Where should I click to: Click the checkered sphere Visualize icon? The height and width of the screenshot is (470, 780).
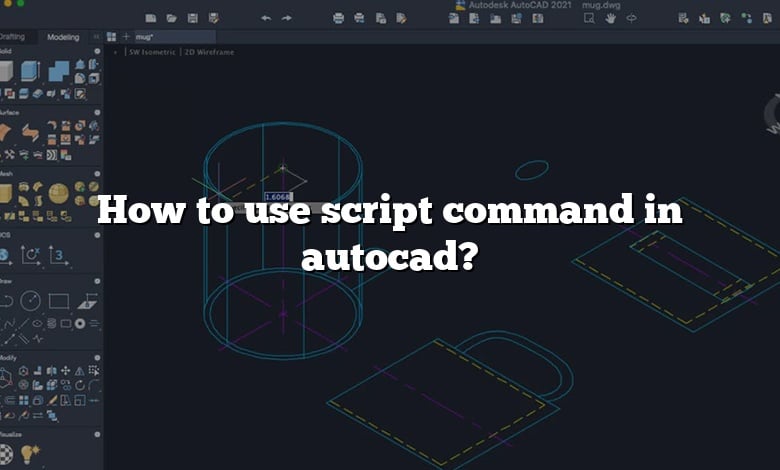pyautogui.click(x=5, y=454)
